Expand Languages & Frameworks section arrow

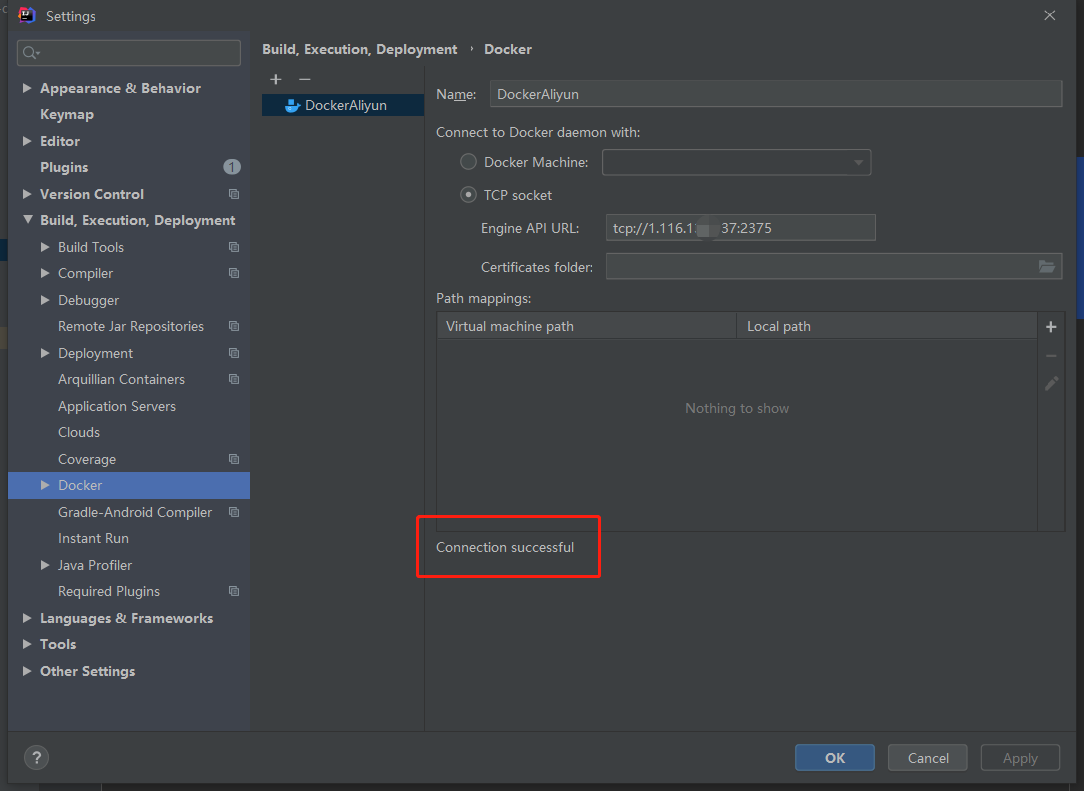[x=27, y=618]
